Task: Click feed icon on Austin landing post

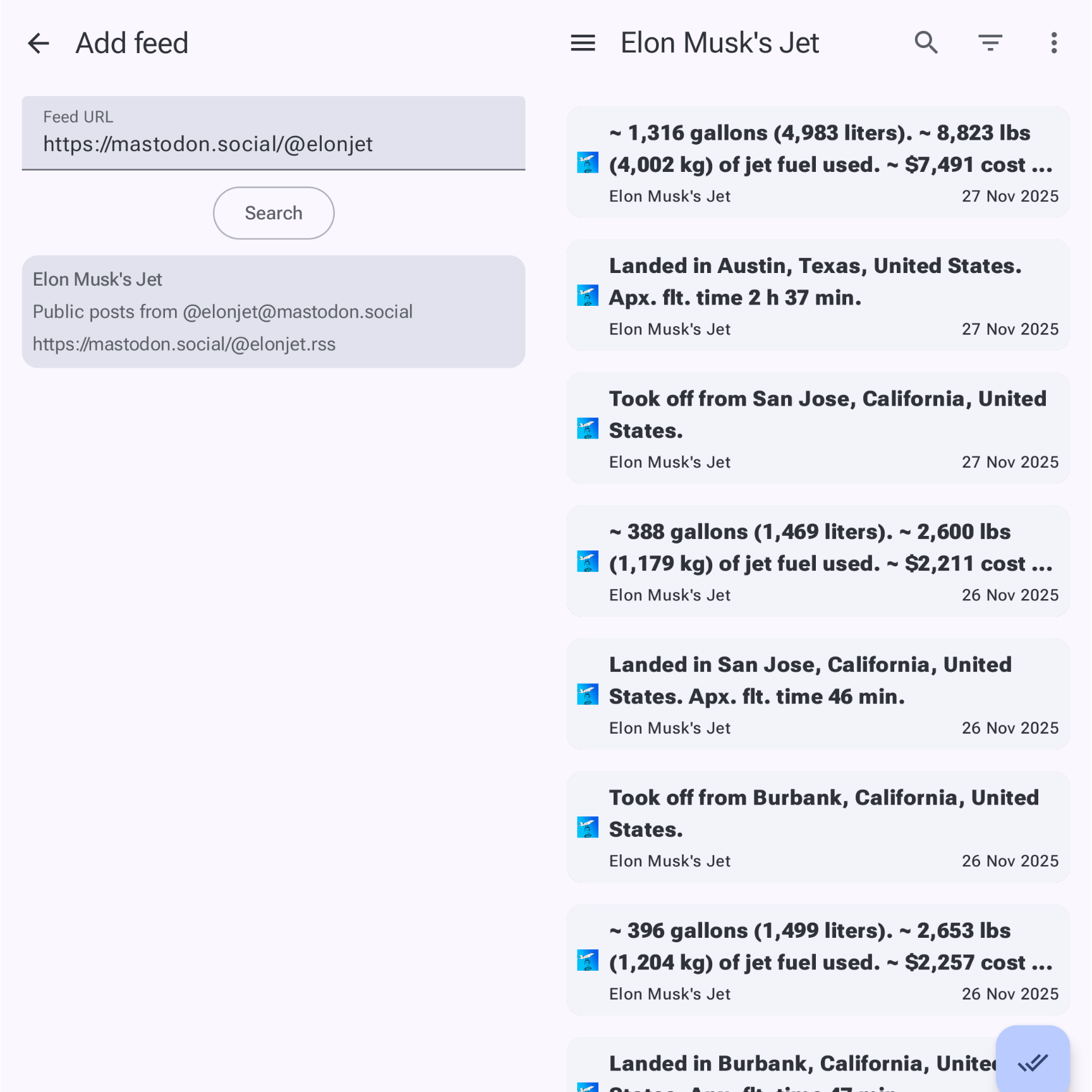Action: point(588,296)
